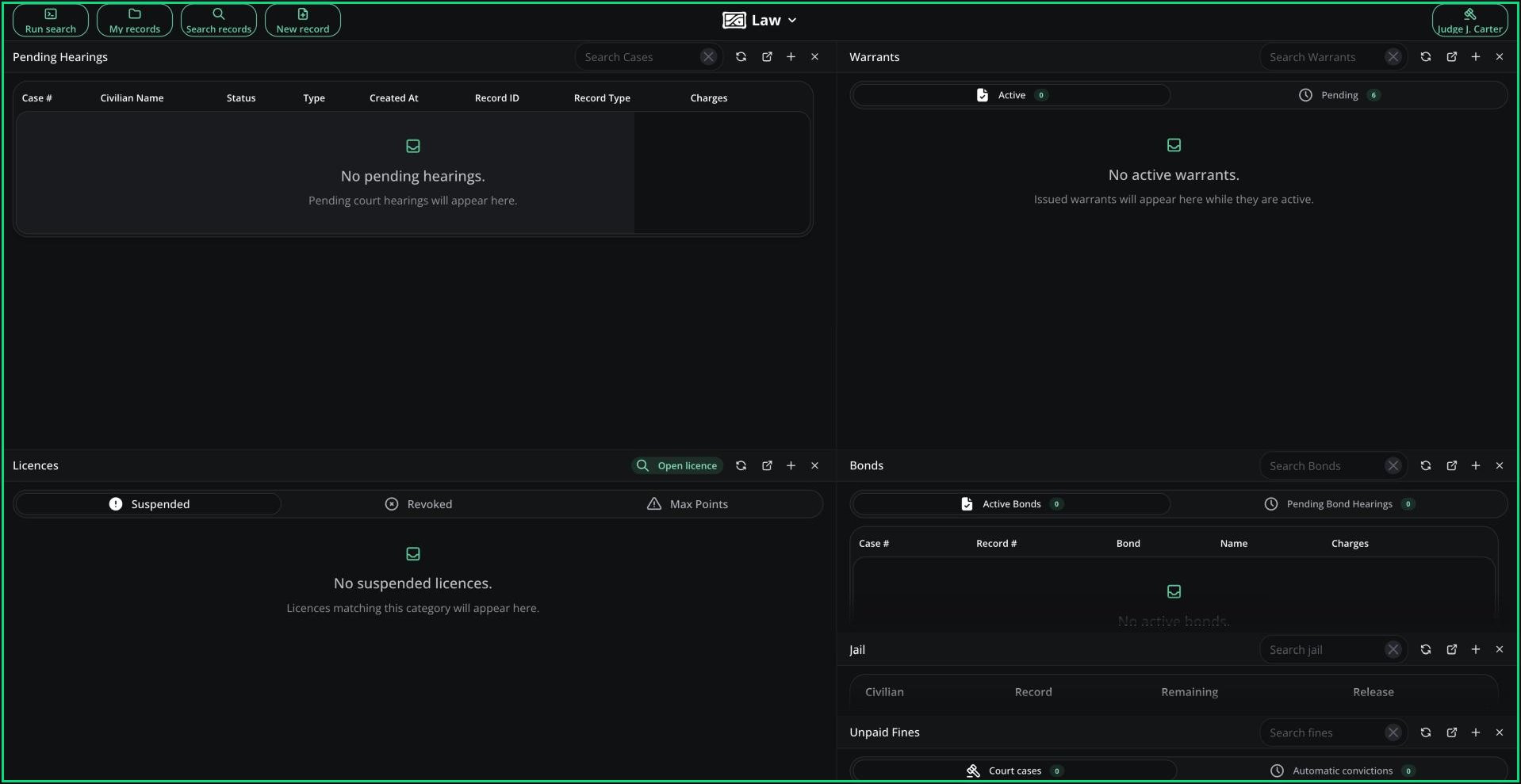Viewport: 1521px width, 784px height.
Task: Pop out the Licences panel
Action: tap(767, 466)
